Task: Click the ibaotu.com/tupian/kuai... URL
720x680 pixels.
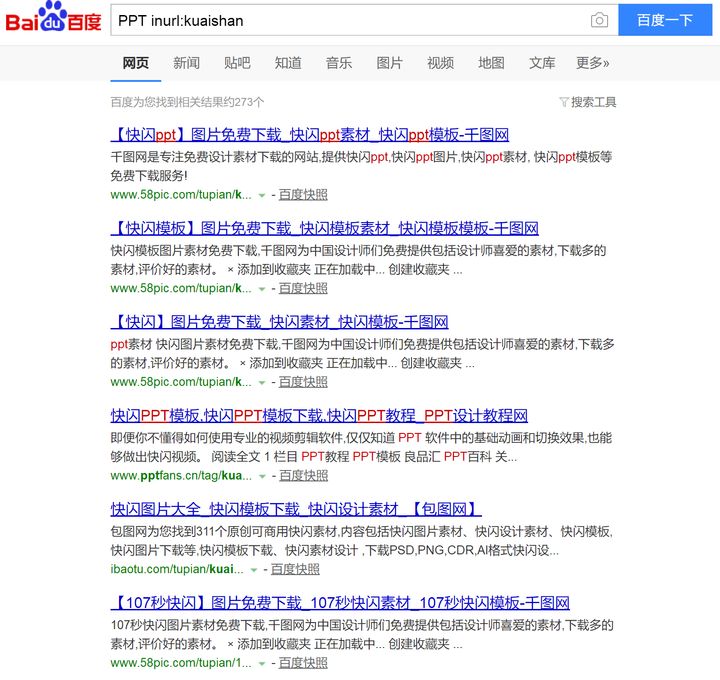Action: pos(177,569)
